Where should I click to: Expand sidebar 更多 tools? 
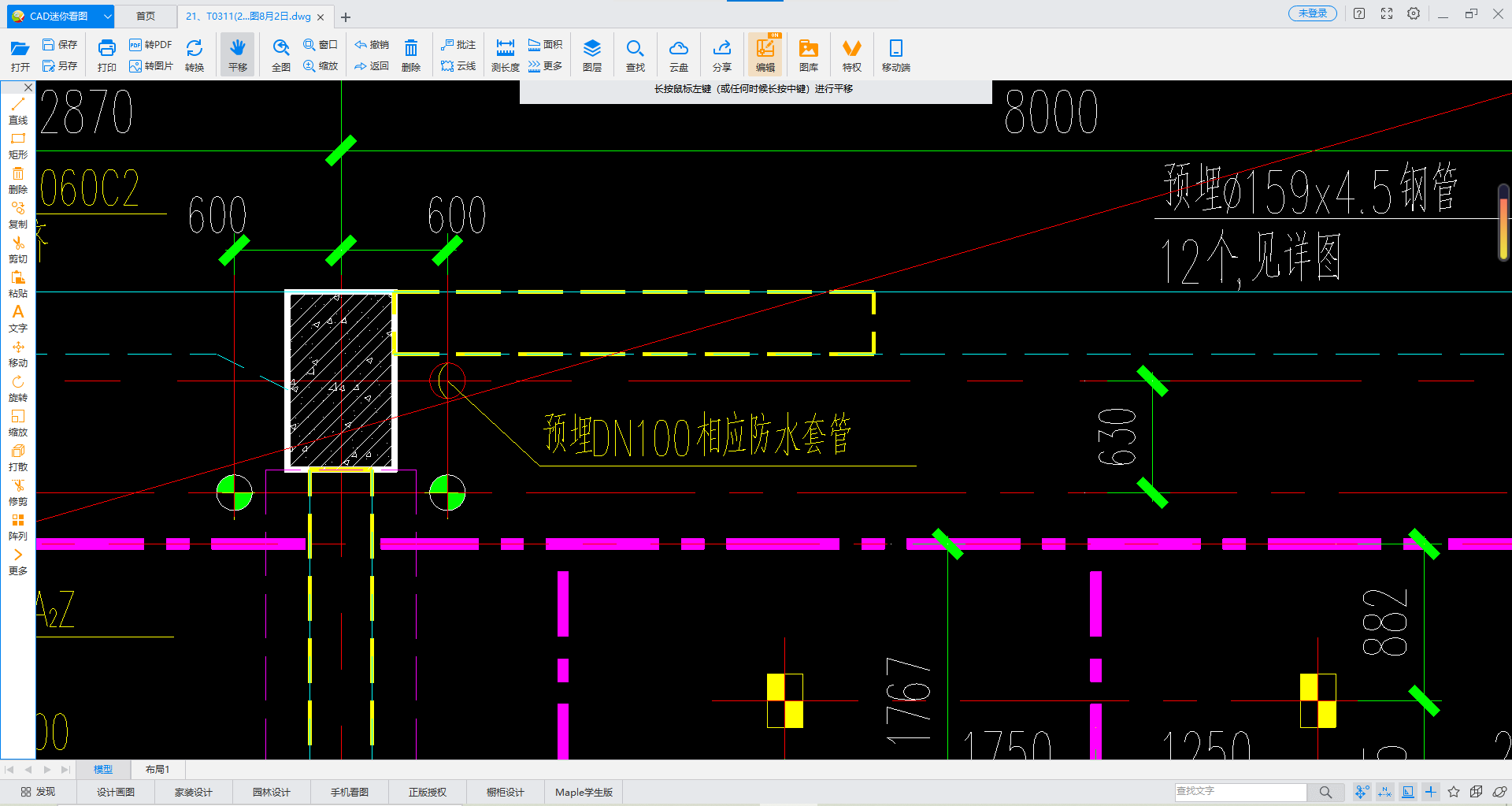pyautogui.click(x=18, y=562)
